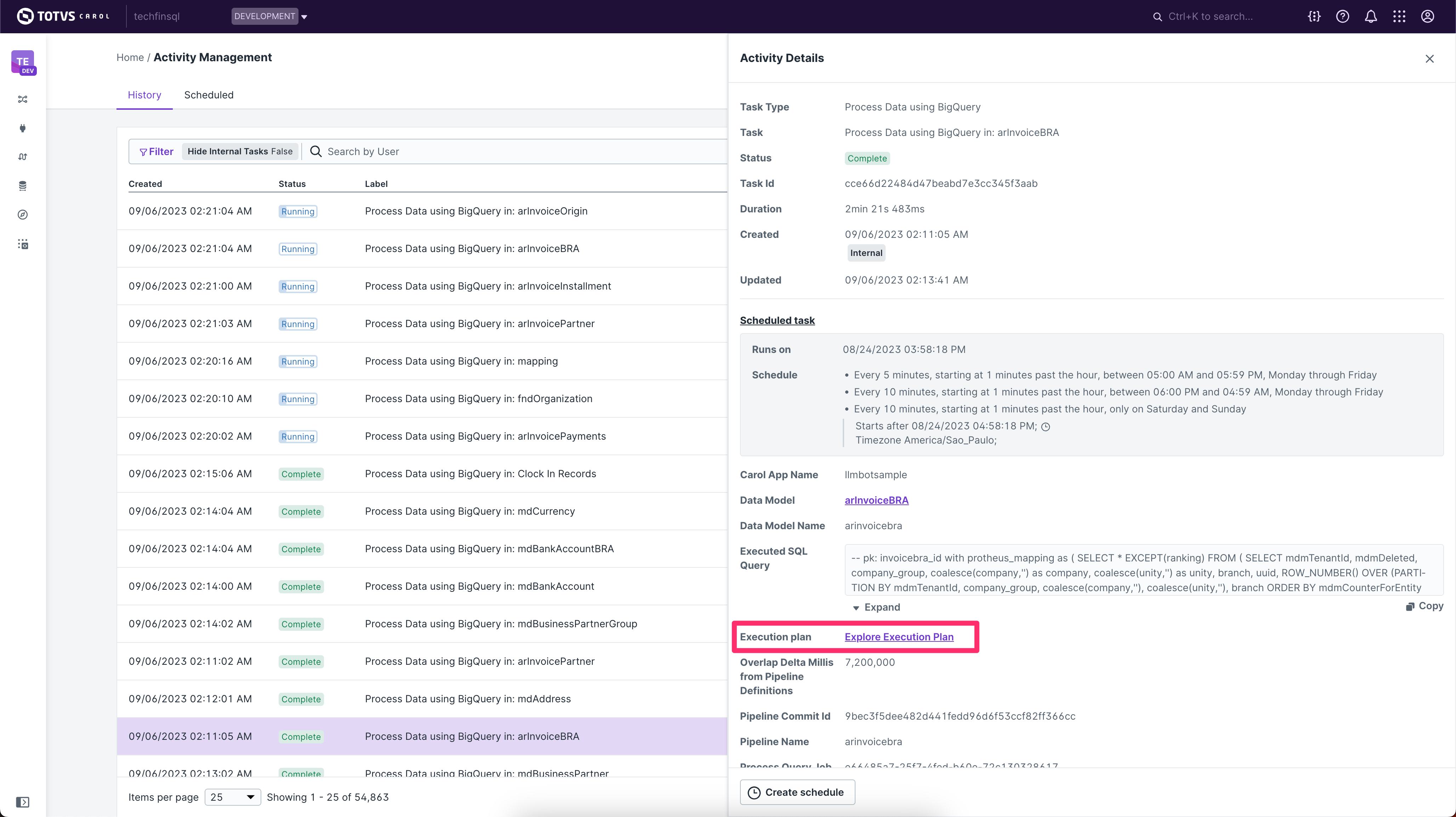Image resolution: width=1456 pixels, height=817 pixels.
Task: Open the Explore Execution Plan link
Action: pos(899,637)
